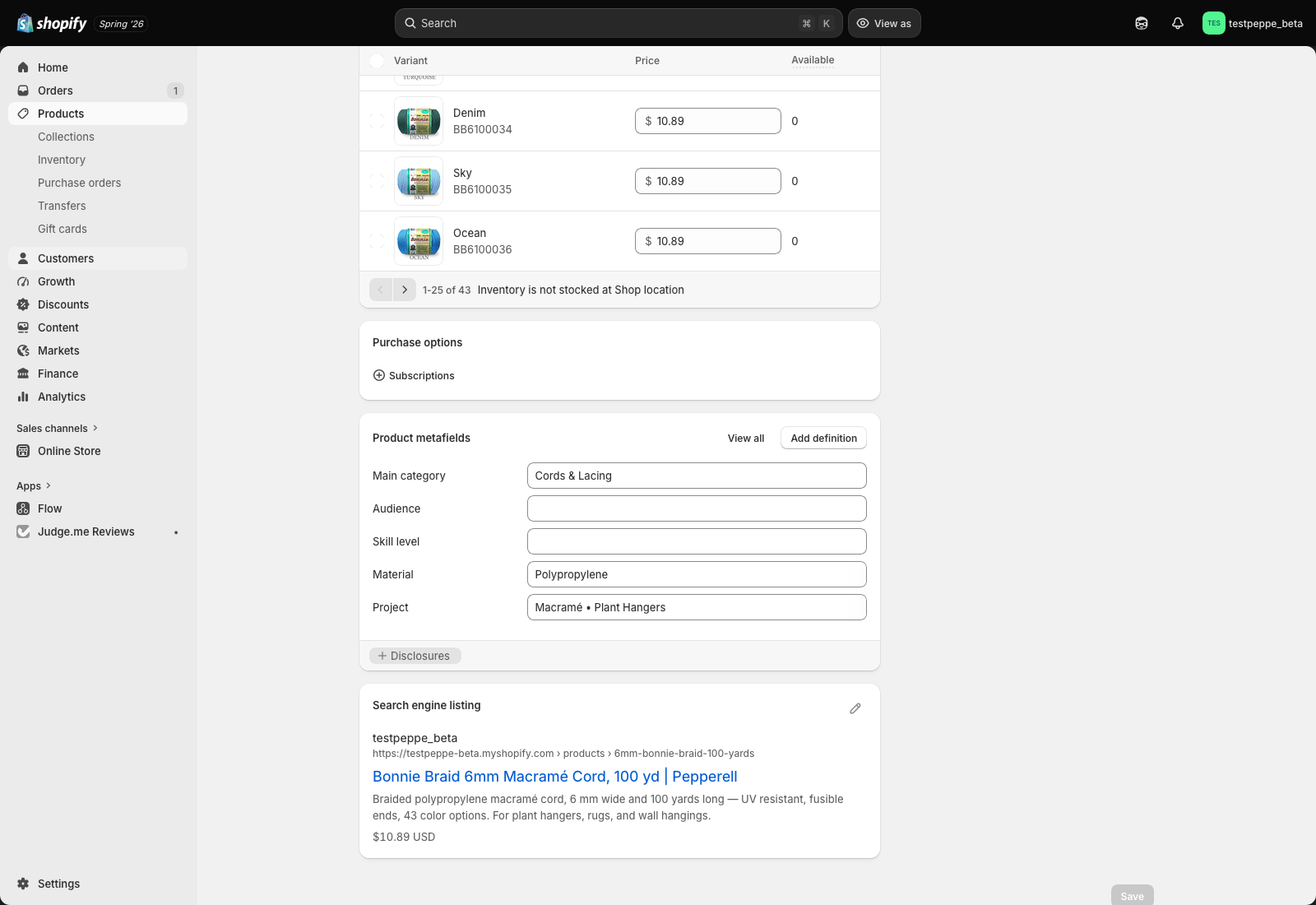1316x905 pixels.
Task: Open the Sky variant thumbnail
Action: pyautogui.click(x=419, y=181)
